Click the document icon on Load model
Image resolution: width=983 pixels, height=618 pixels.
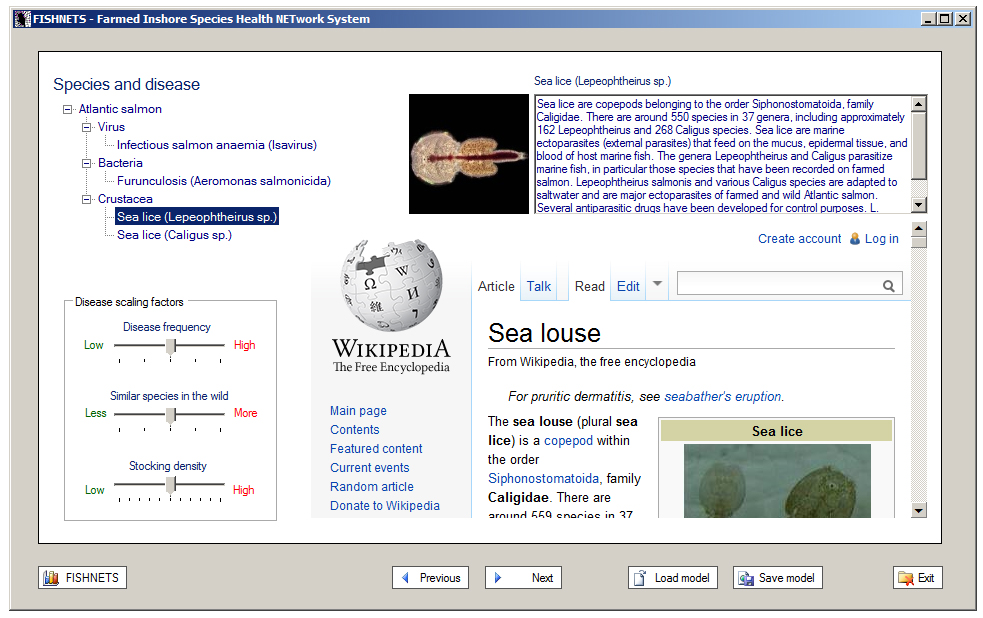tap(639, 578)
